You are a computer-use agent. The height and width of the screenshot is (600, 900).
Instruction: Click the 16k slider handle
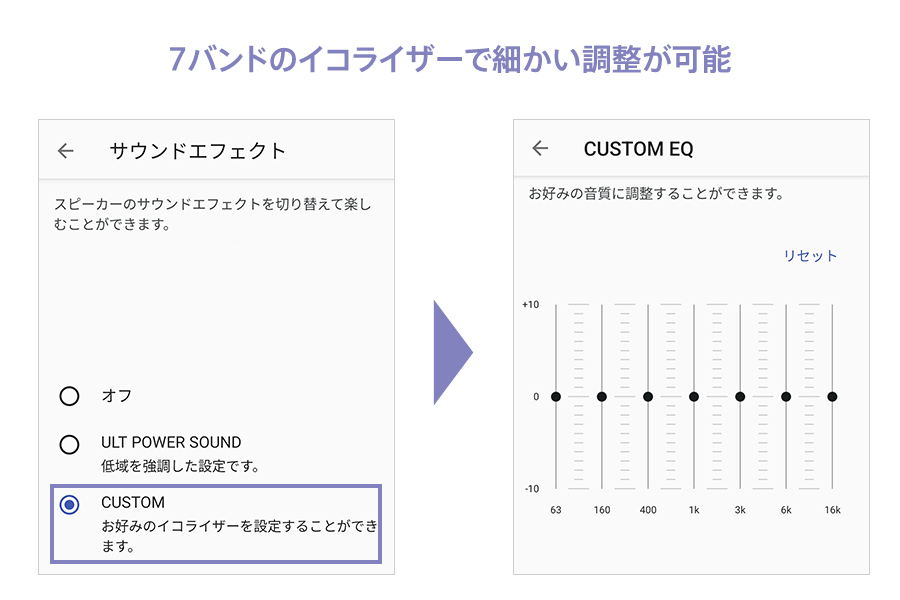coord(832,397)
